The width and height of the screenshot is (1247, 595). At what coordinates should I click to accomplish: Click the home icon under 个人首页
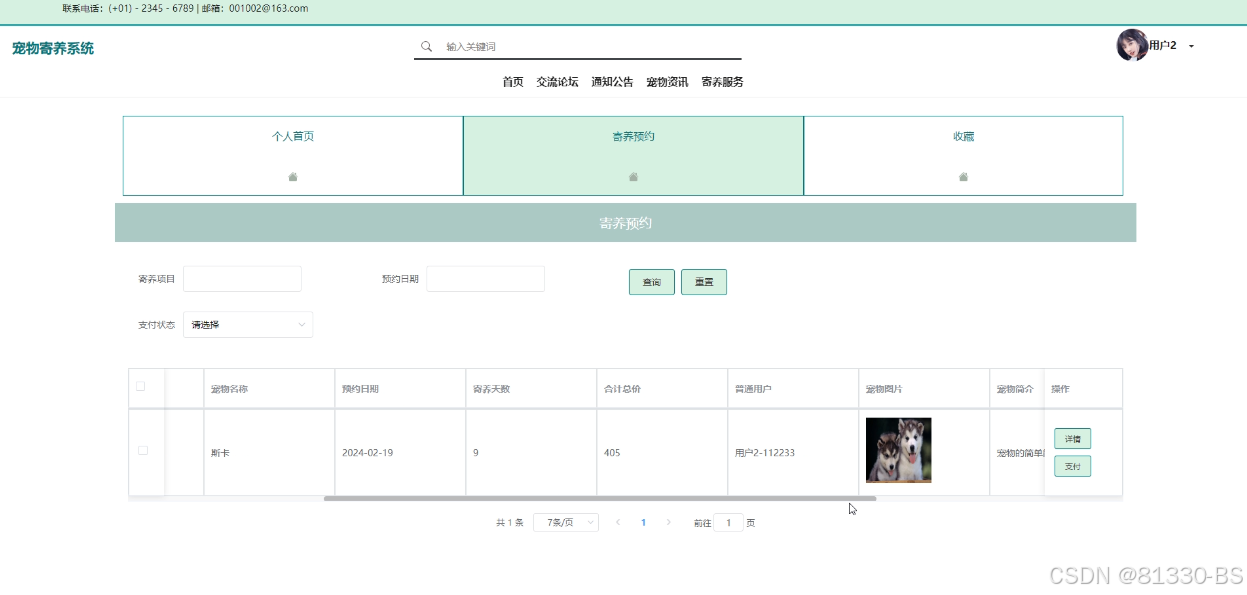tap(293, 176)
